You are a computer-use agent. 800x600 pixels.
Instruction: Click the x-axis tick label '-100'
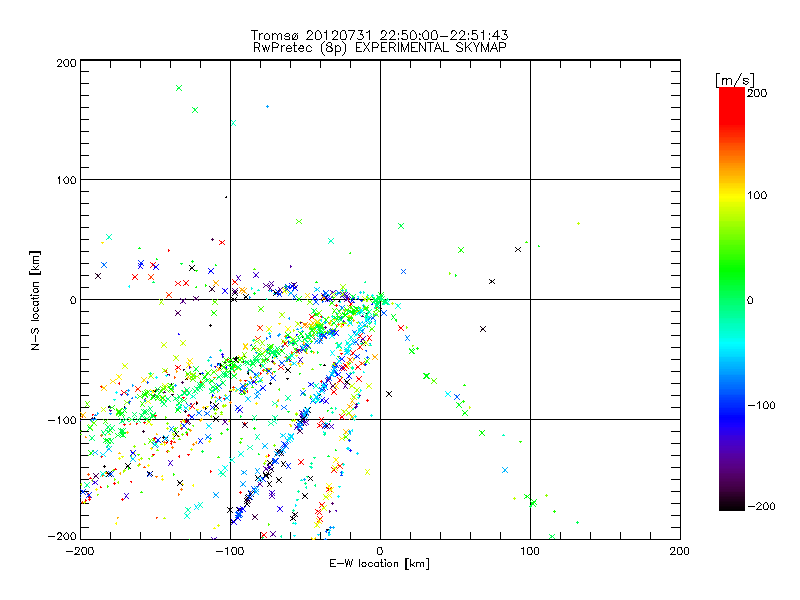click(230, 551)
